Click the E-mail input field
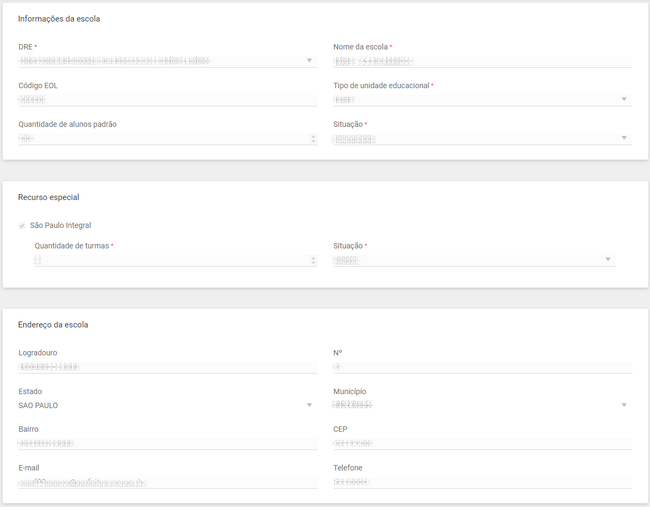Image resolution: width=650 pixels, height=507 pixels. 167,482
